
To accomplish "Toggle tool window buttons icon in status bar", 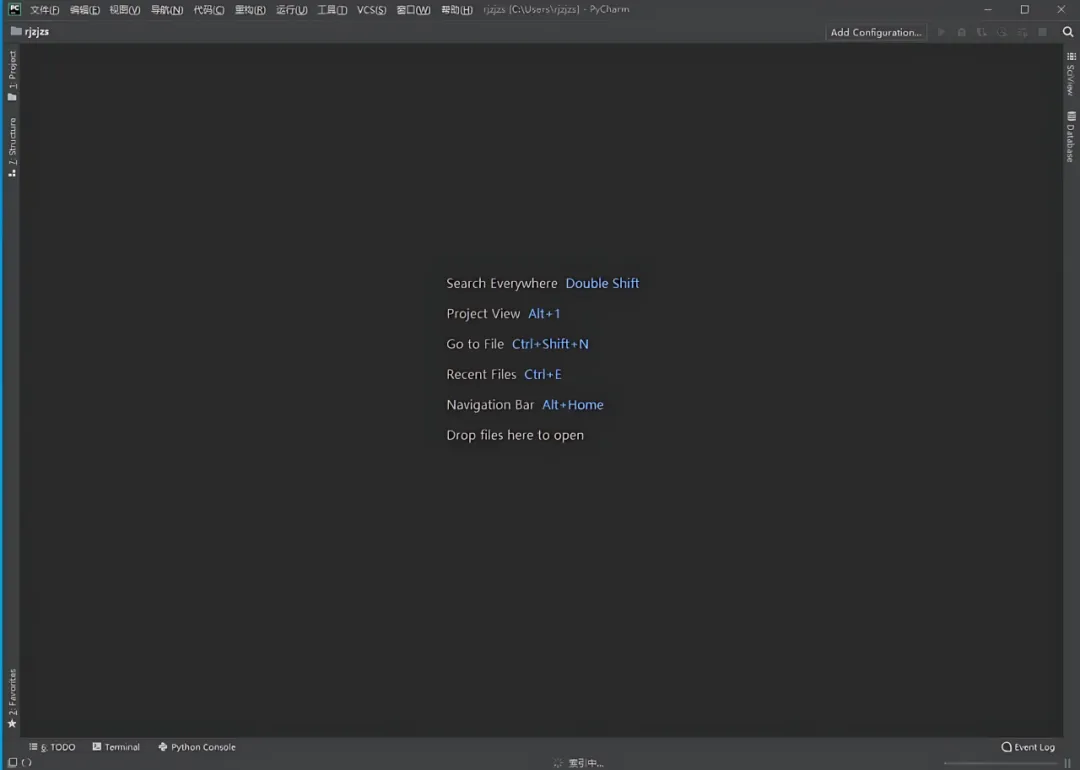I will click(x=12, y=762).
